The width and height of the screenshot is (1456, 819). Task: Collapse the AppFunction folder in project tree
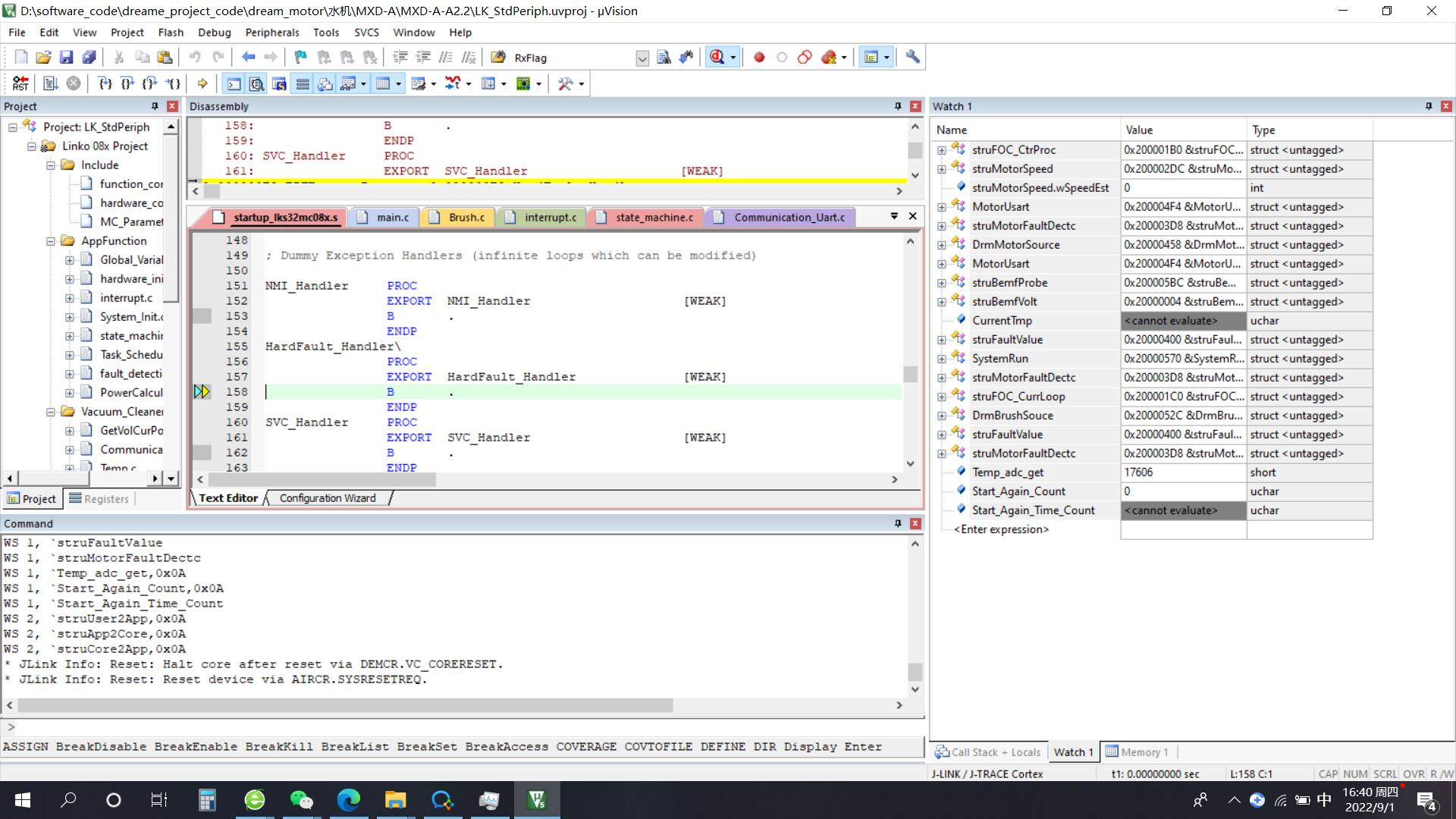[x=51, y=241]
